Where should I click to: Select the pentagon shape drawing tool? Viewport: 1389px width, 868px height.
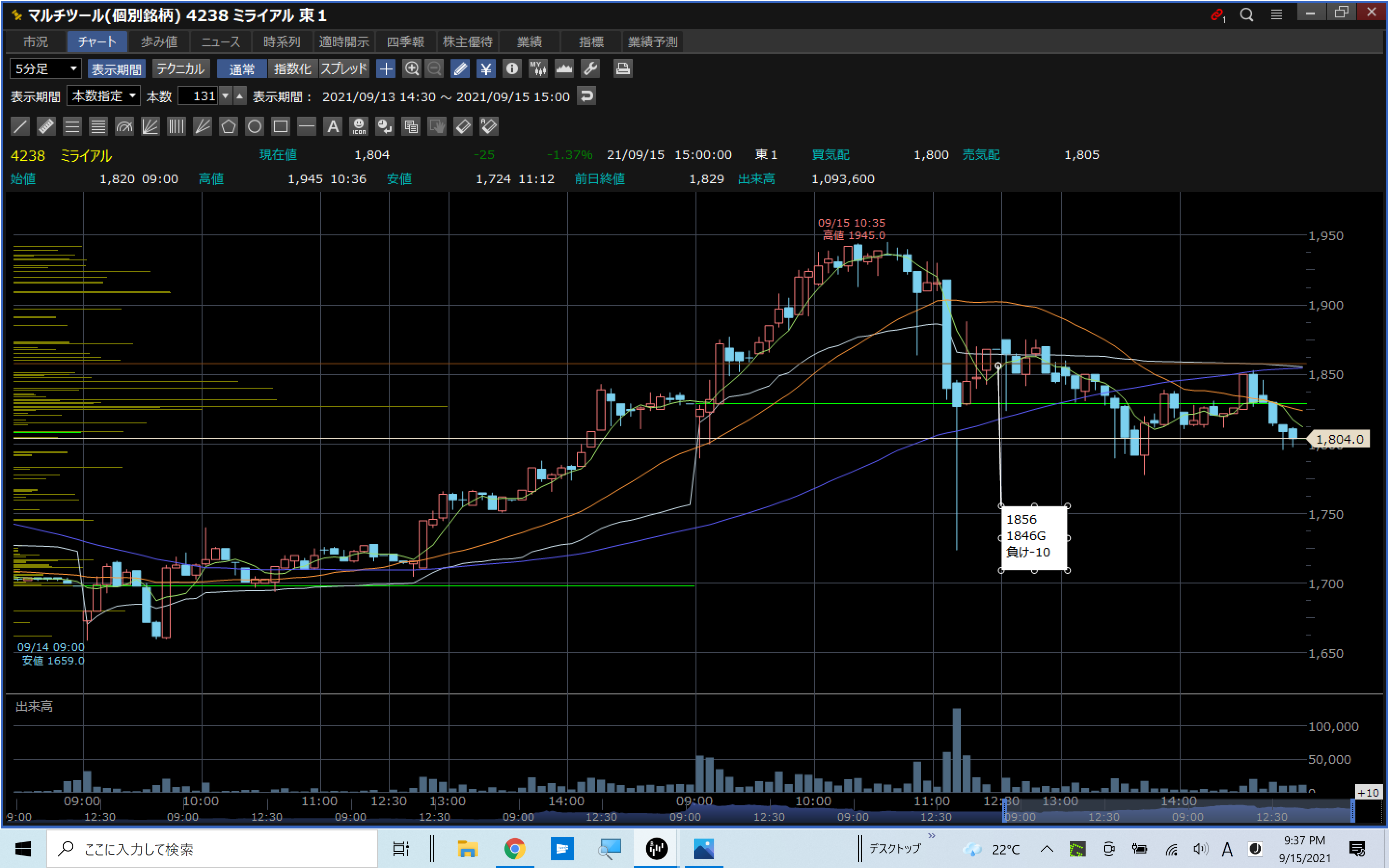coord(229,126)
